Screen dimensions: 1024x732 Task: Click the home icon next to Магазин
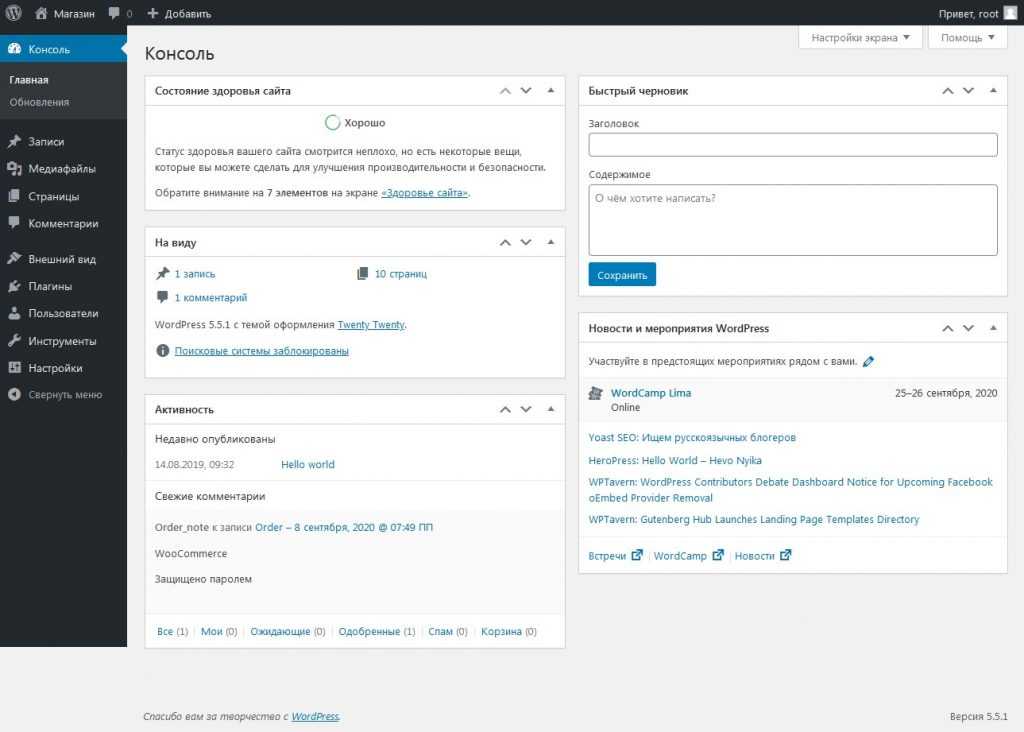click(x=41, y=14)
